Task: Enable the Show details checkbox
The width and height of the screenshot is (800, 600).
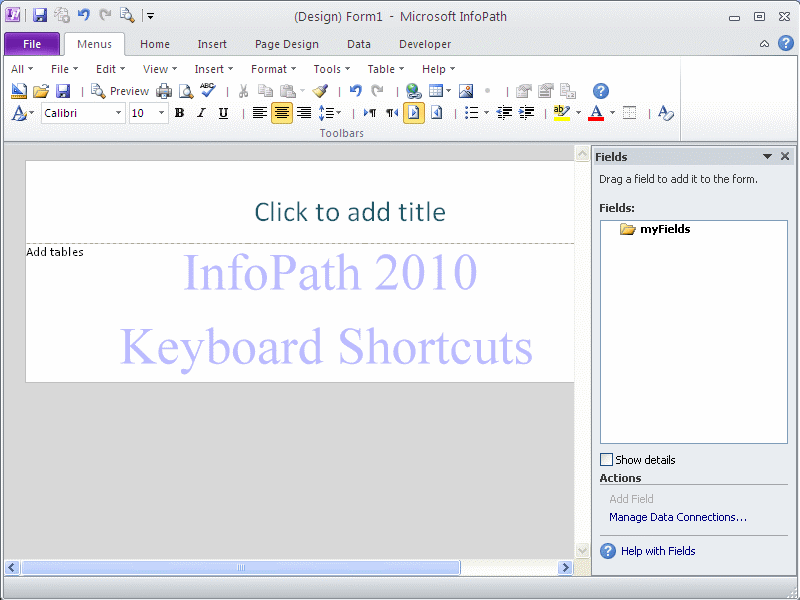Action: pos(606,460)
